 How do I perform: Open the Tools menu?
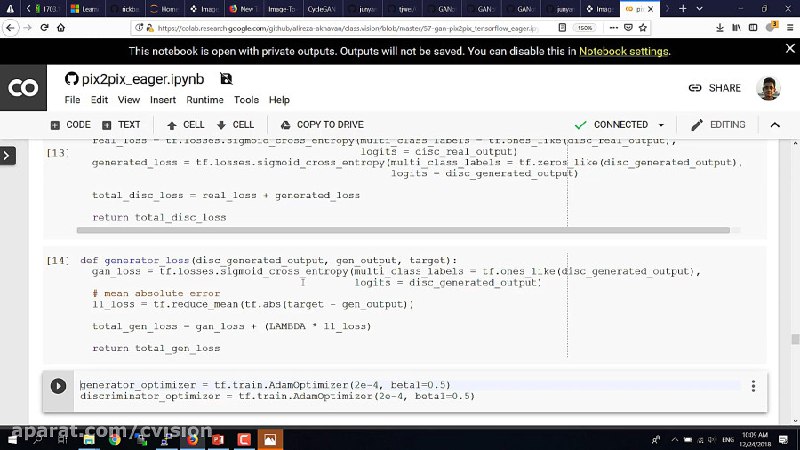(x=246, y=100)
